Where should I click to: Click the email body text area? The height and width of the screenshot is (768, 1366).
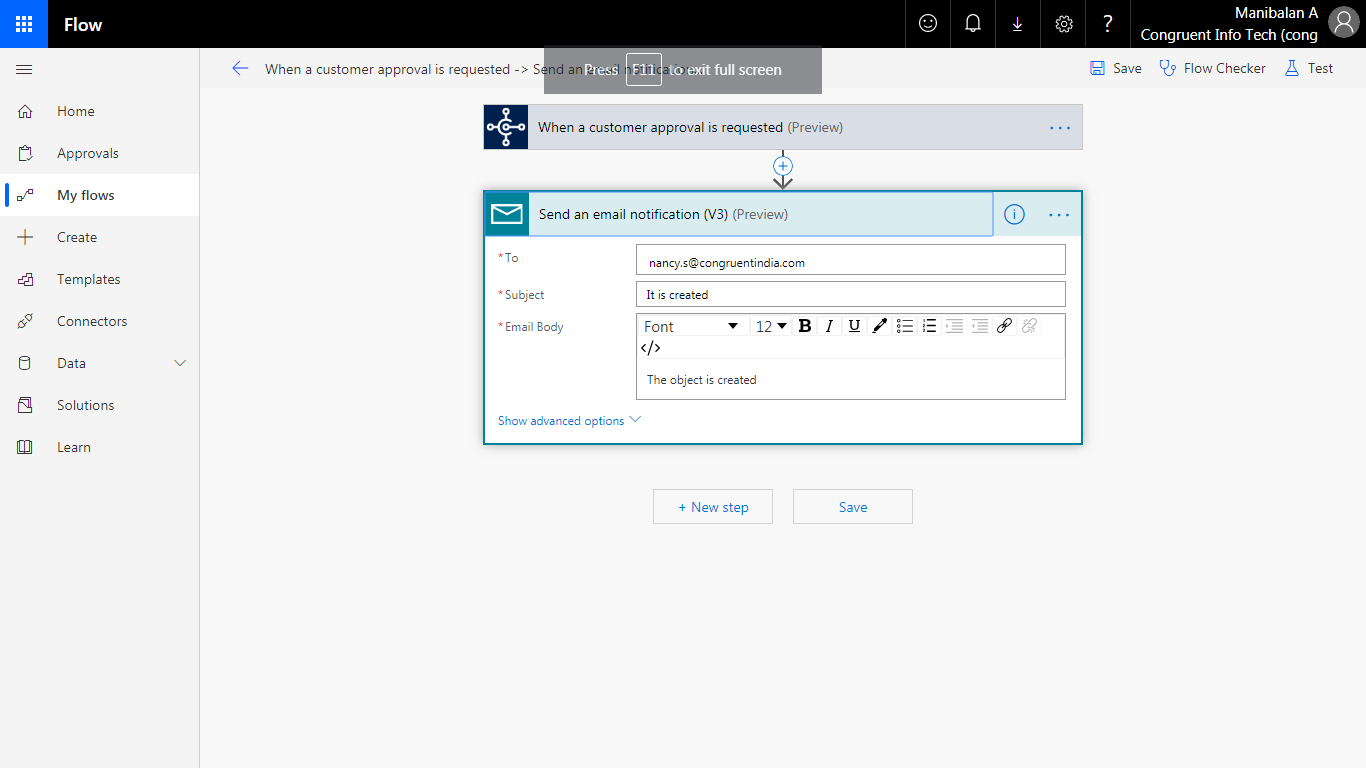coord(851,380)
